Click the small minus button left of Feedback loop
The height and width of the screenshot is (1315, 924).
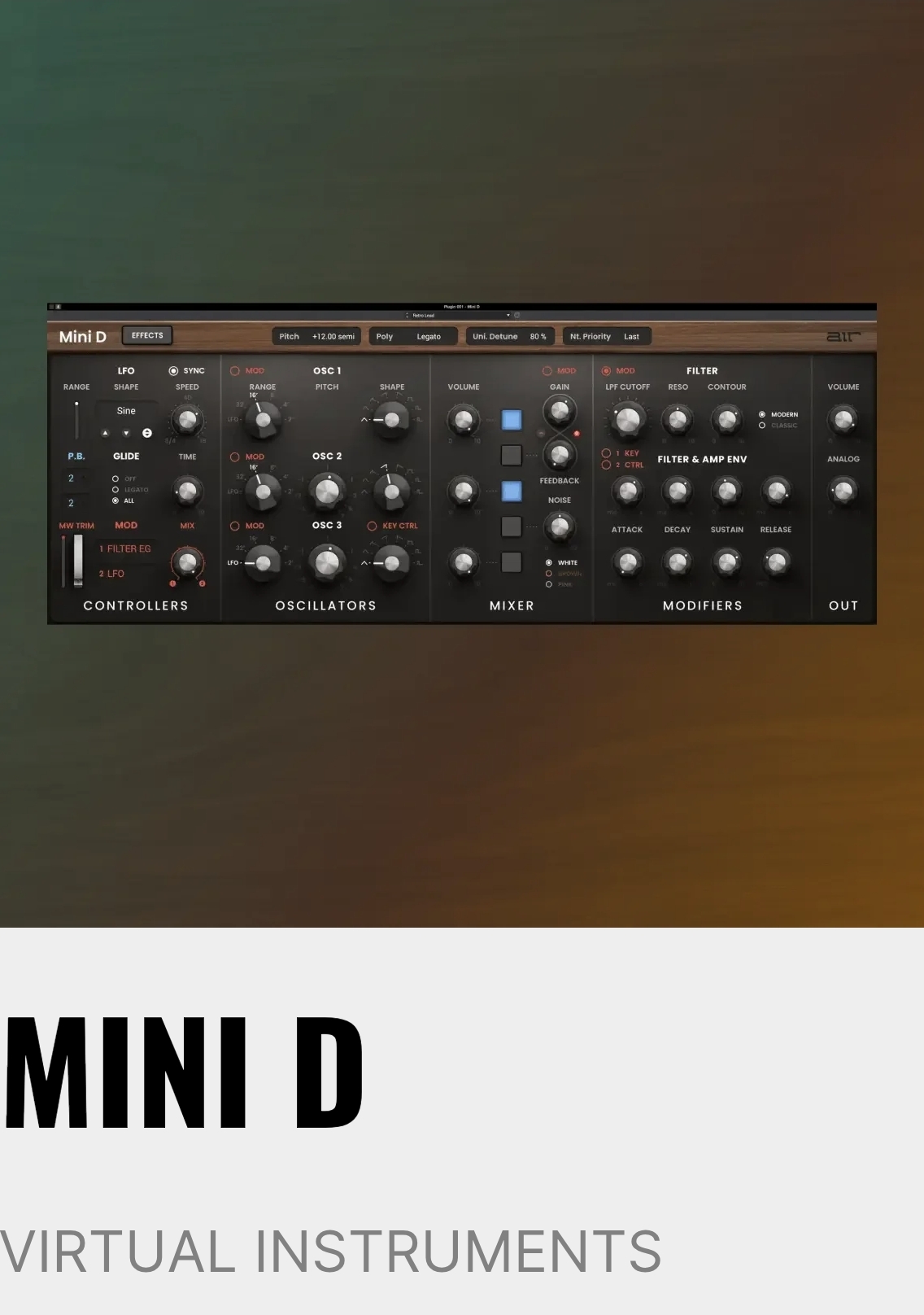542,434
